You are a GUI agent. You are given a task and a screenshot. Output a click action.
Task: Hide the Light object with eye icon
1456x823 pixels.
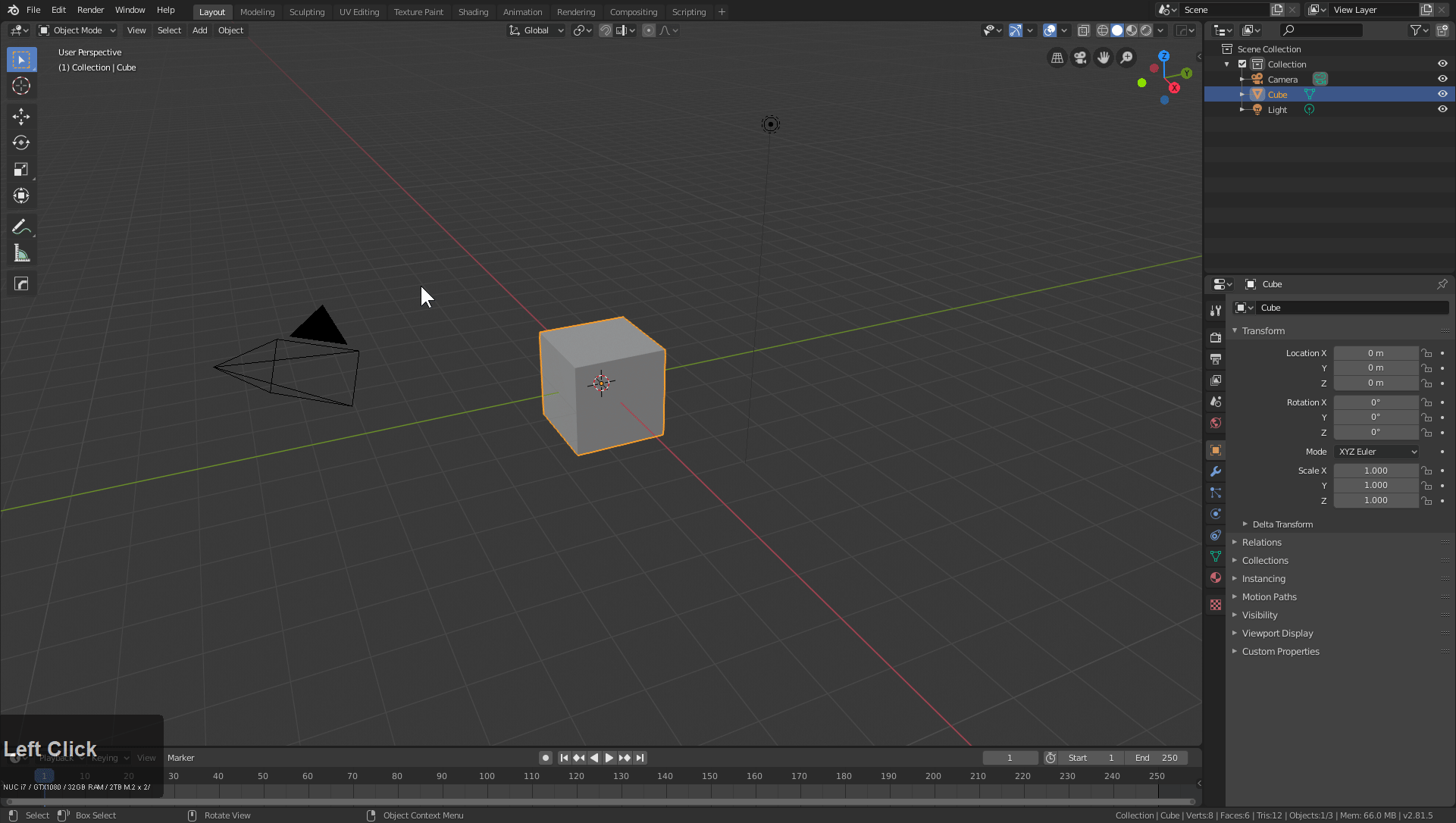1442,109
